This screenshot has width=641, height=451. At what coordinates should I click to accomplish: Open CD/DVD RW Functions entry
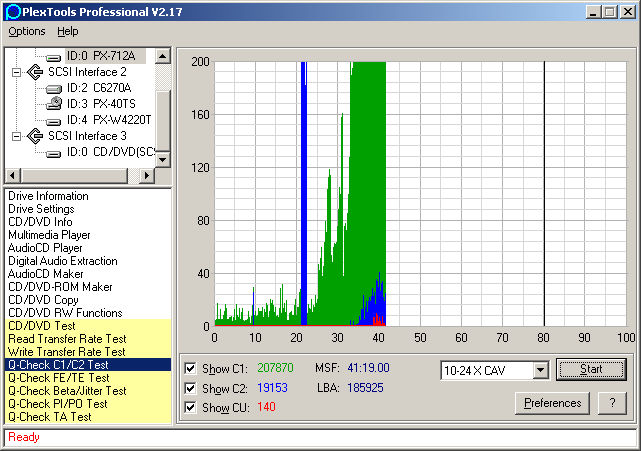(88, 313)
